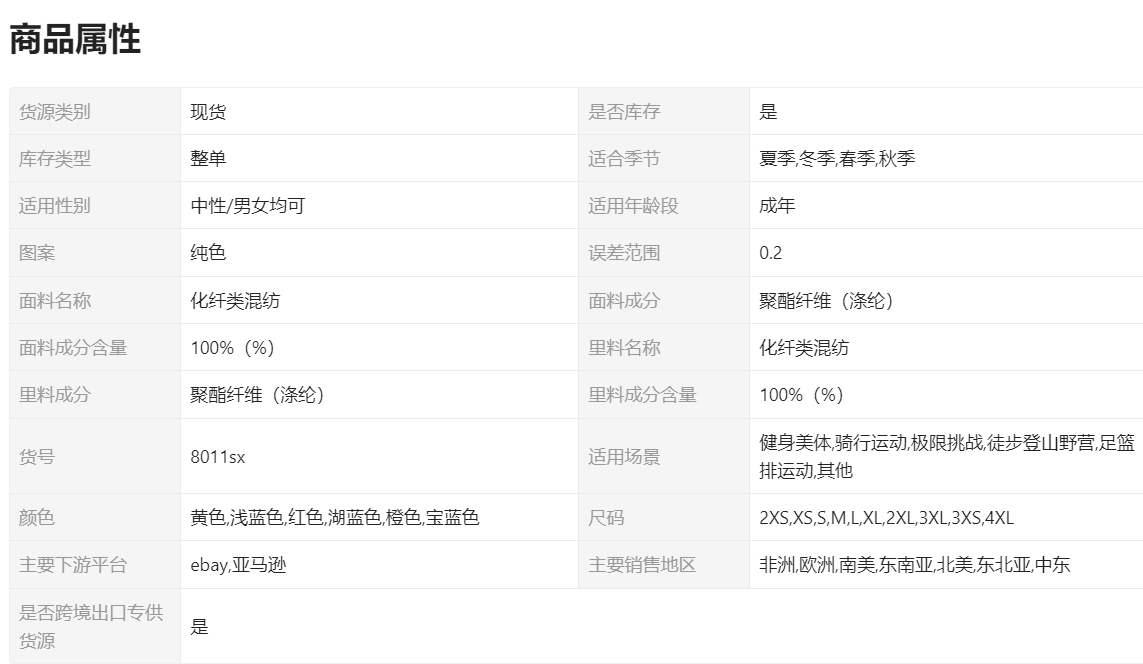
Task: Select the 适合季节 seasons list value
Action: pos(836,159)
